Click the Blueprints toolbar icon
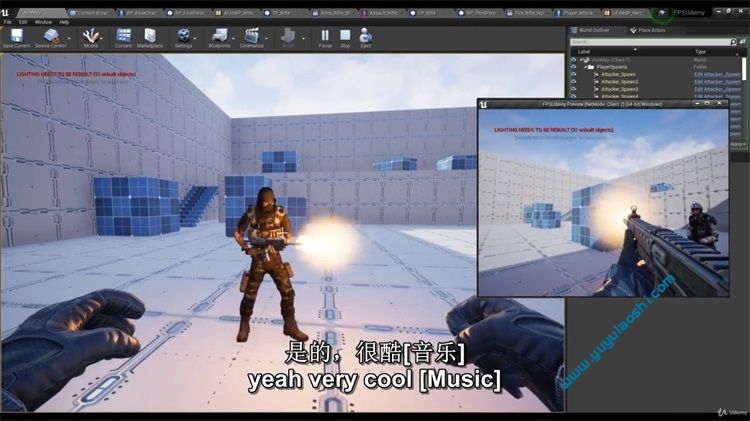Image resolution: width=750 pixels, height=421 pixels. (220, 36)
